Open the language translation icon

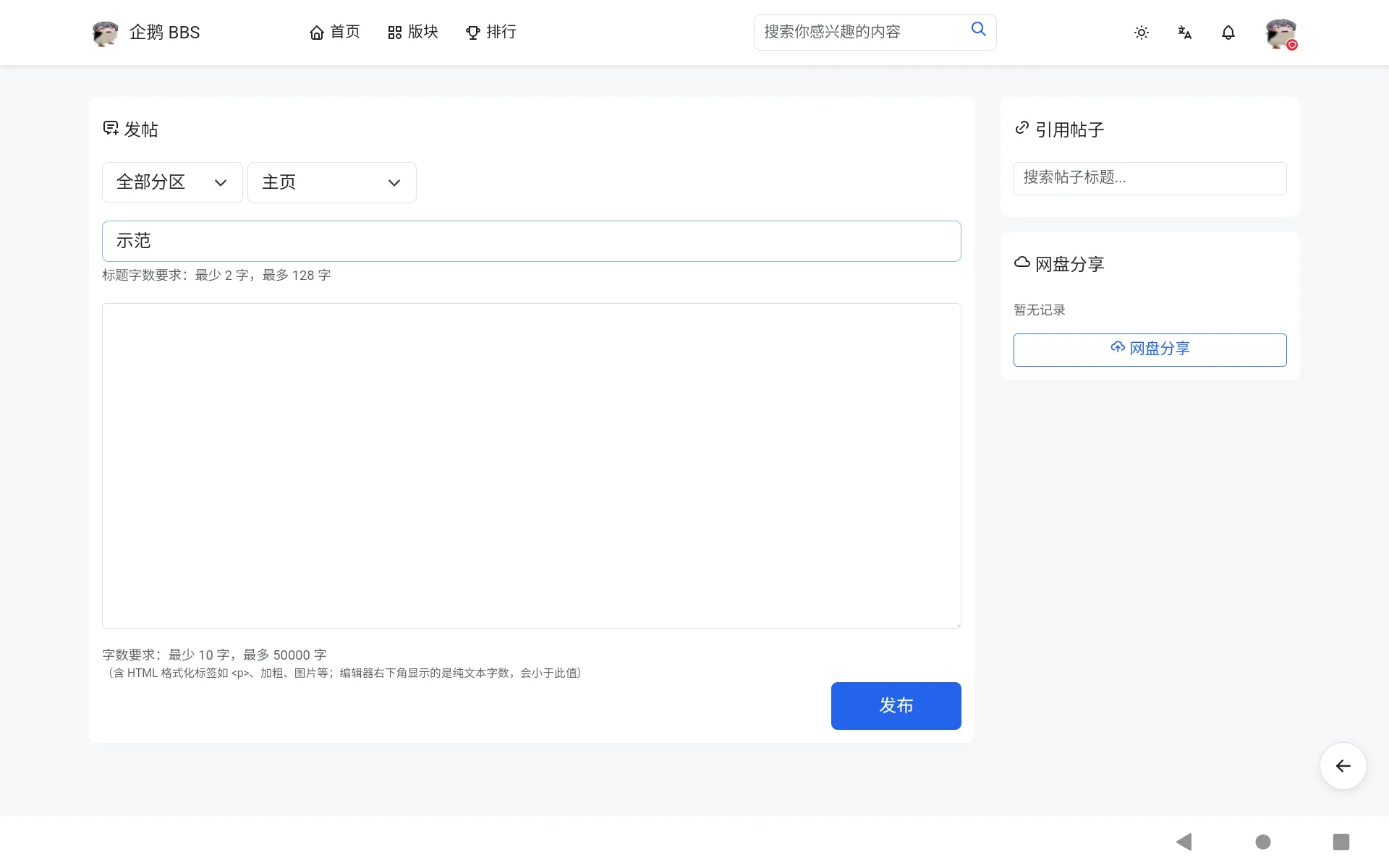1185,33
